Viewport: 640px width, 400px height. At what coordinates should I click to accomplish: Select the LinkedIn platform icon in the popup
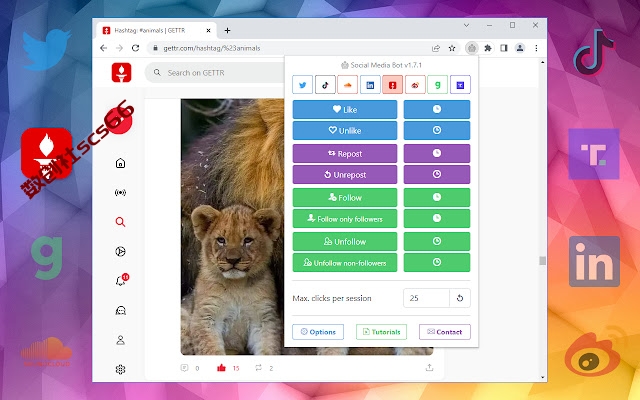(370, 85)
